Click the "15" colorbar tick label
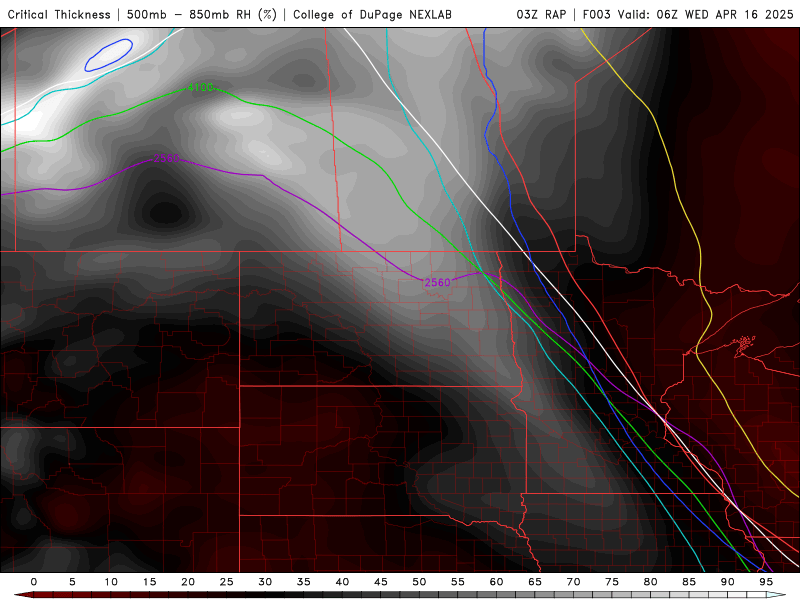Image resolution: width=800 pixels, height=600 pixels. 149,582
